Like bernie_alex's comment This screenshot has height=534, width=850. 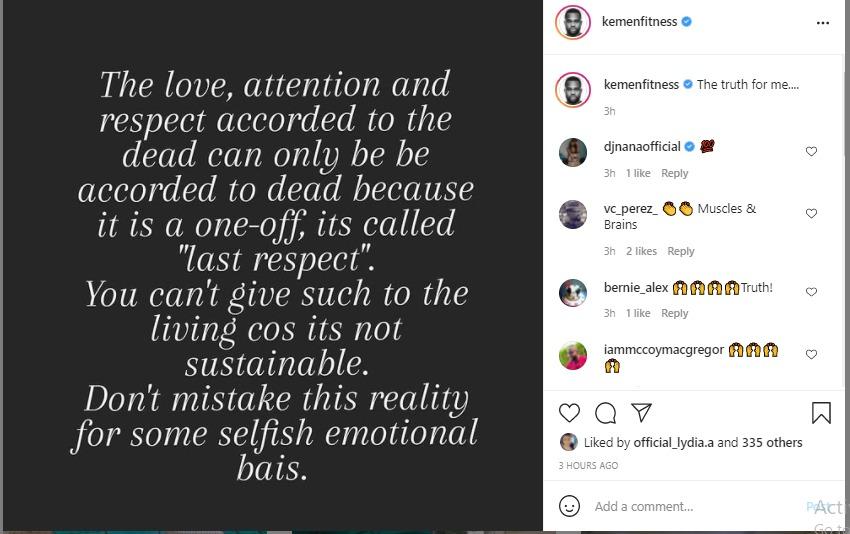tap(811, 293)
